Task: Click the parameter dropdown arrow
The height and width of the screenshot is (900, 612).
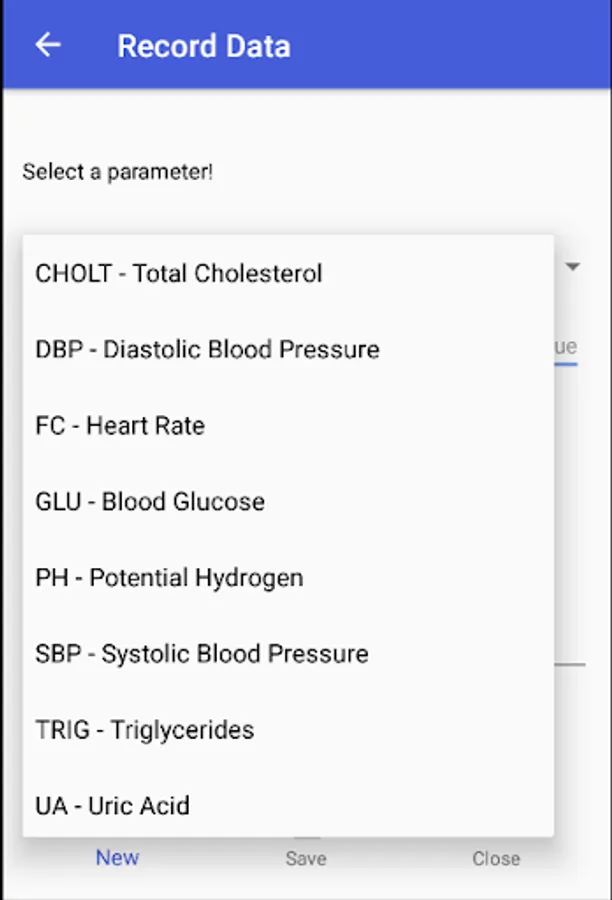Action: point(573,267)
